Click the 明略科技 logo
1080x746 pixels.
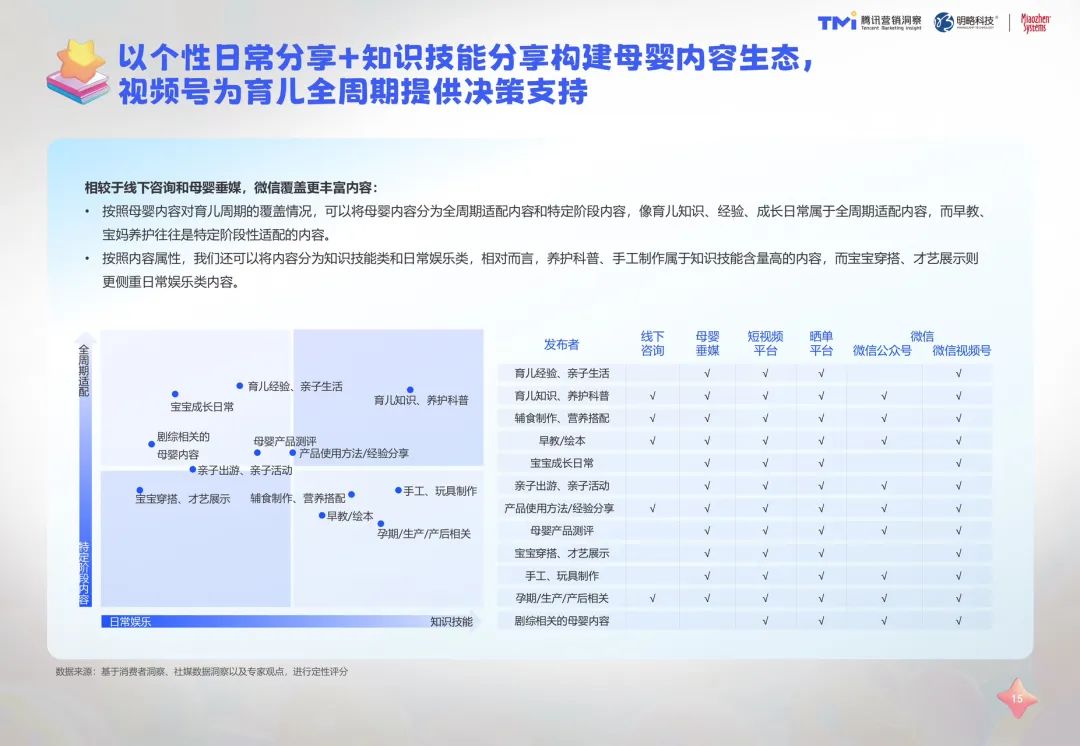pos(965,22)
